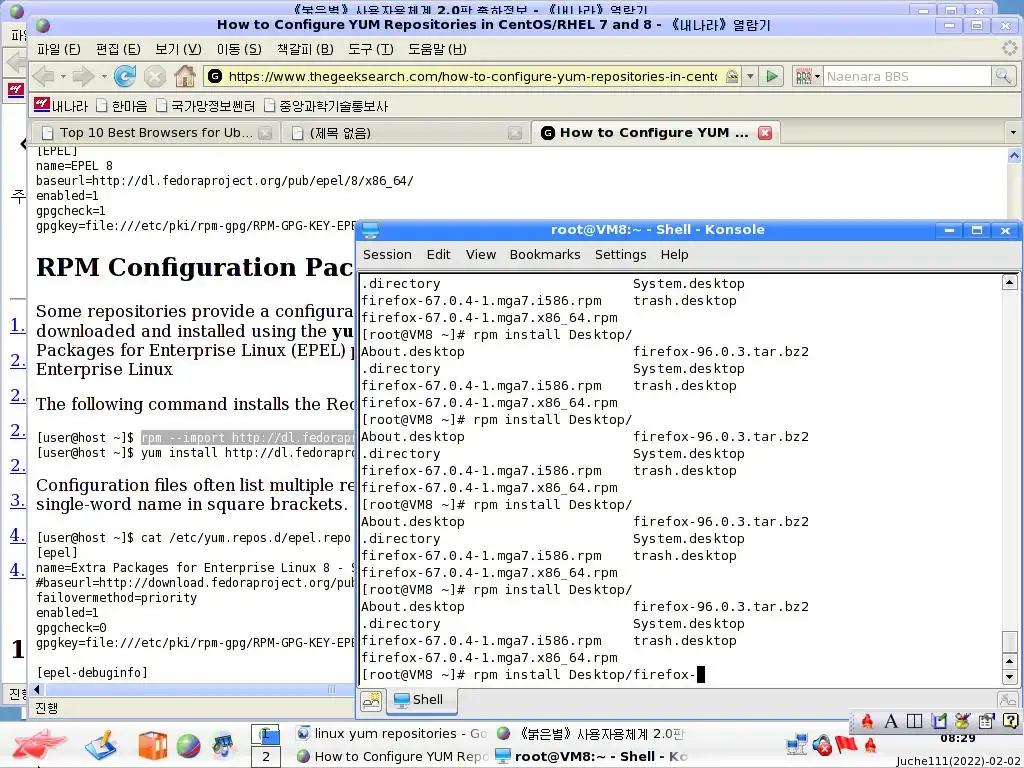Switch to virtual desktop 2 in pager
The image size is (1024, 768).
[x=266, y=757]
